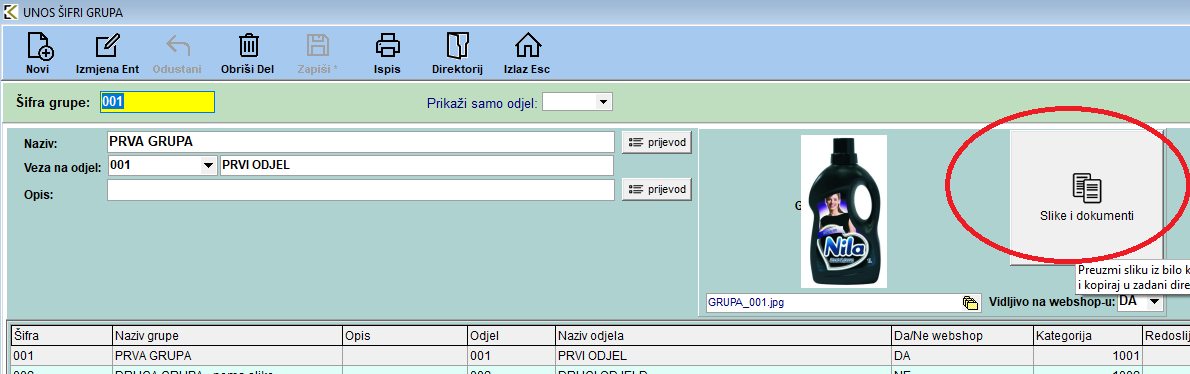Click the Naziv odjela column header
Viewport: 1190px width, 374px height.
[x=722, y=336]
